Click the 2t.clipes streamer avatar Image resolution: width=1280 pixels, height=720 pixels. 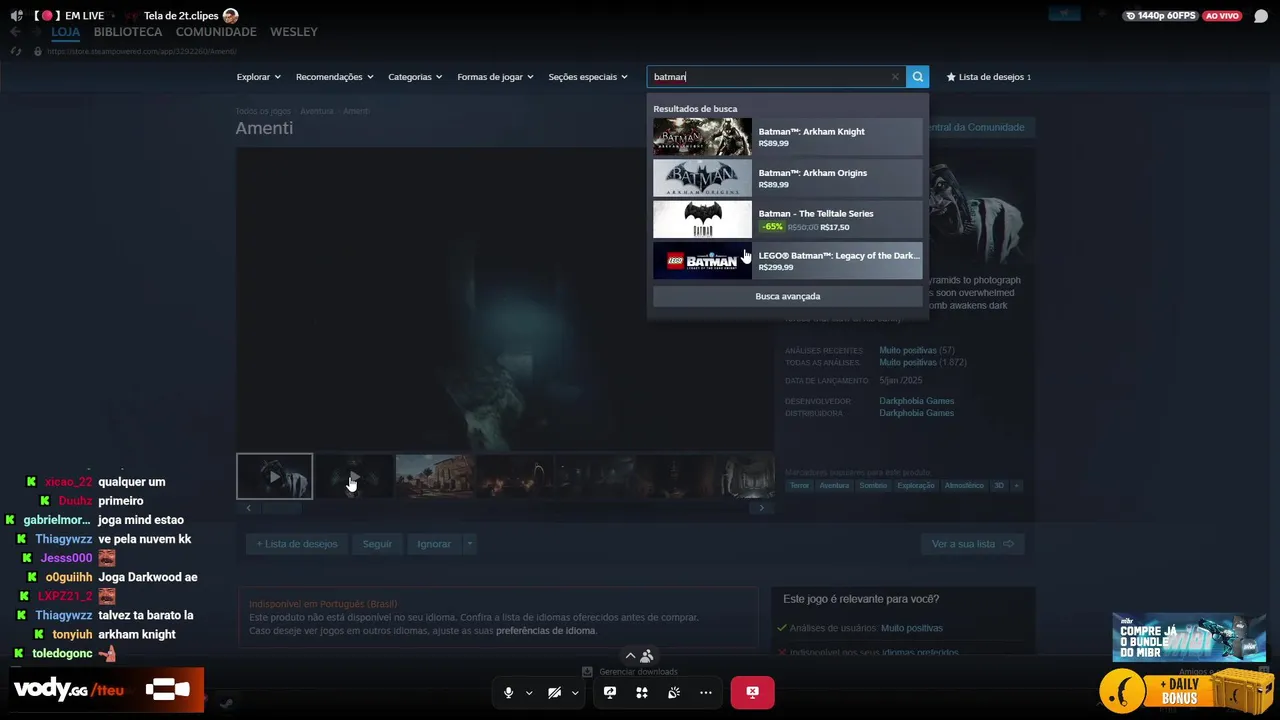[x=231, y=16]
